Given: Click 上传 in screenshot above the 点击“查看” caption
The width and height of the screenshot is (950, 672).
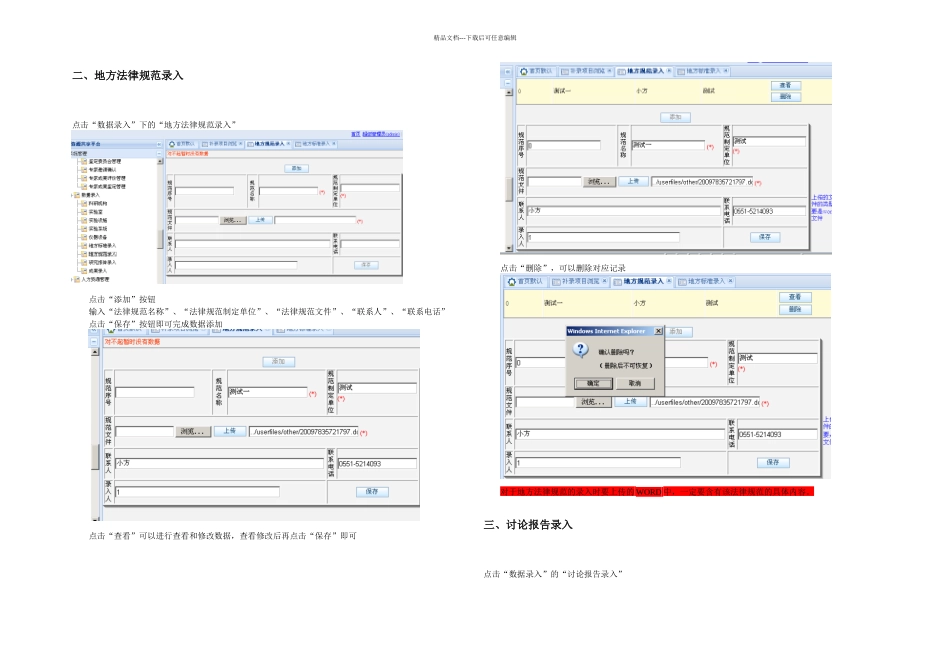Looking at the screenshot, I should point(230,431).
